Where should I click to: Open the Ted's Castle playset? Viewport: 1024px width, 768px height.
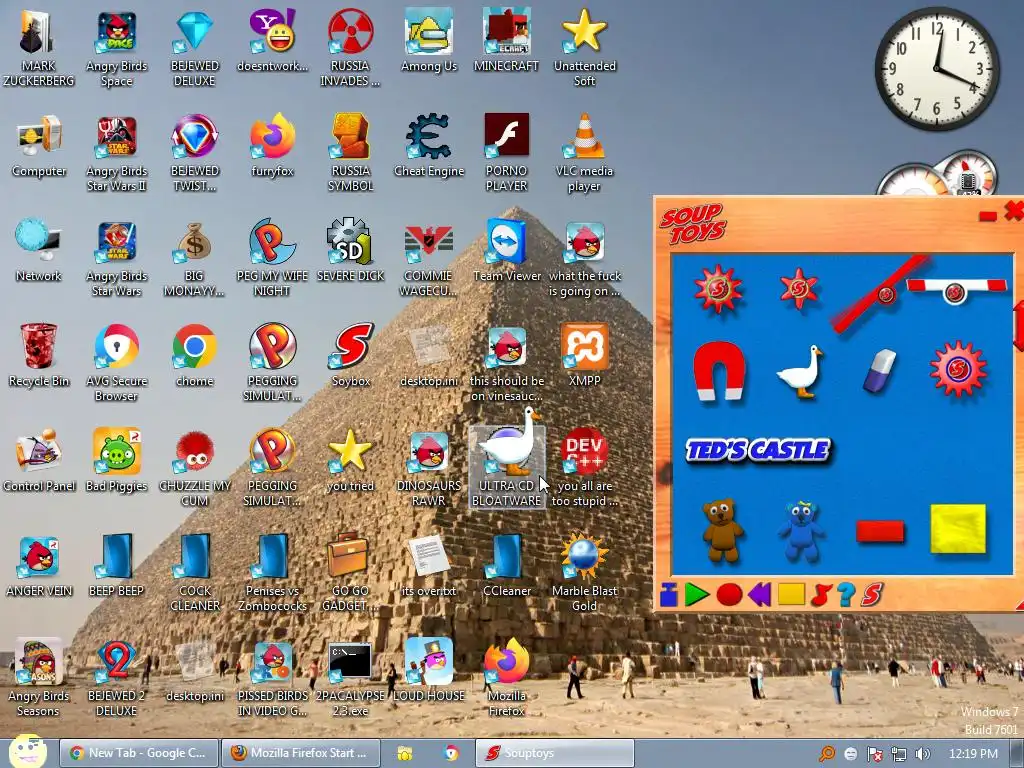pyautogui.click(x=758, y=450)
